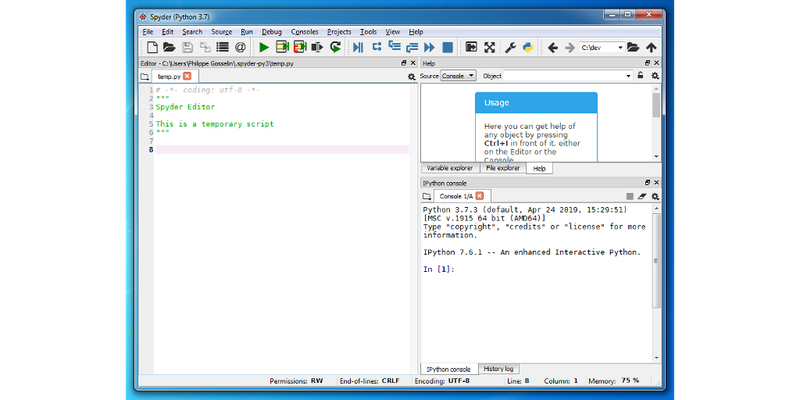
Task: Browse tabs icon in IPython console
Action: point(427,196)
